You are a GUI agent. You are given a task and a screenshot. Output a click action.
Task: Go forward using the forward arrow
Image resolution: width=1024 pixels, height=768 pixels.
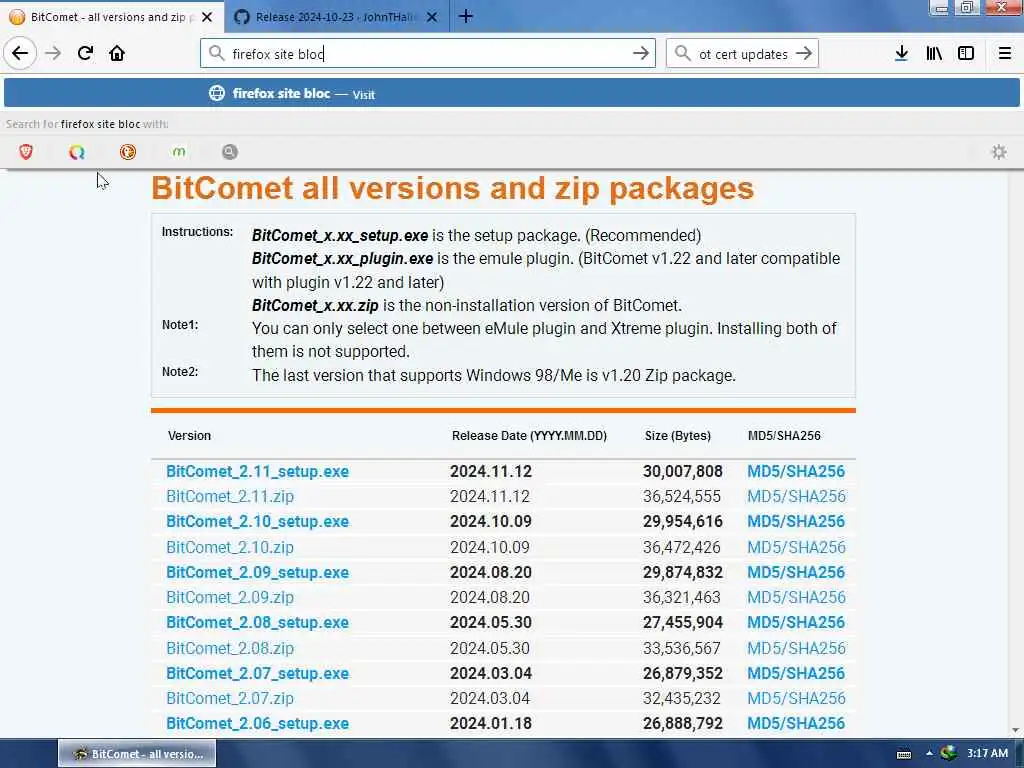pos(53,53)
